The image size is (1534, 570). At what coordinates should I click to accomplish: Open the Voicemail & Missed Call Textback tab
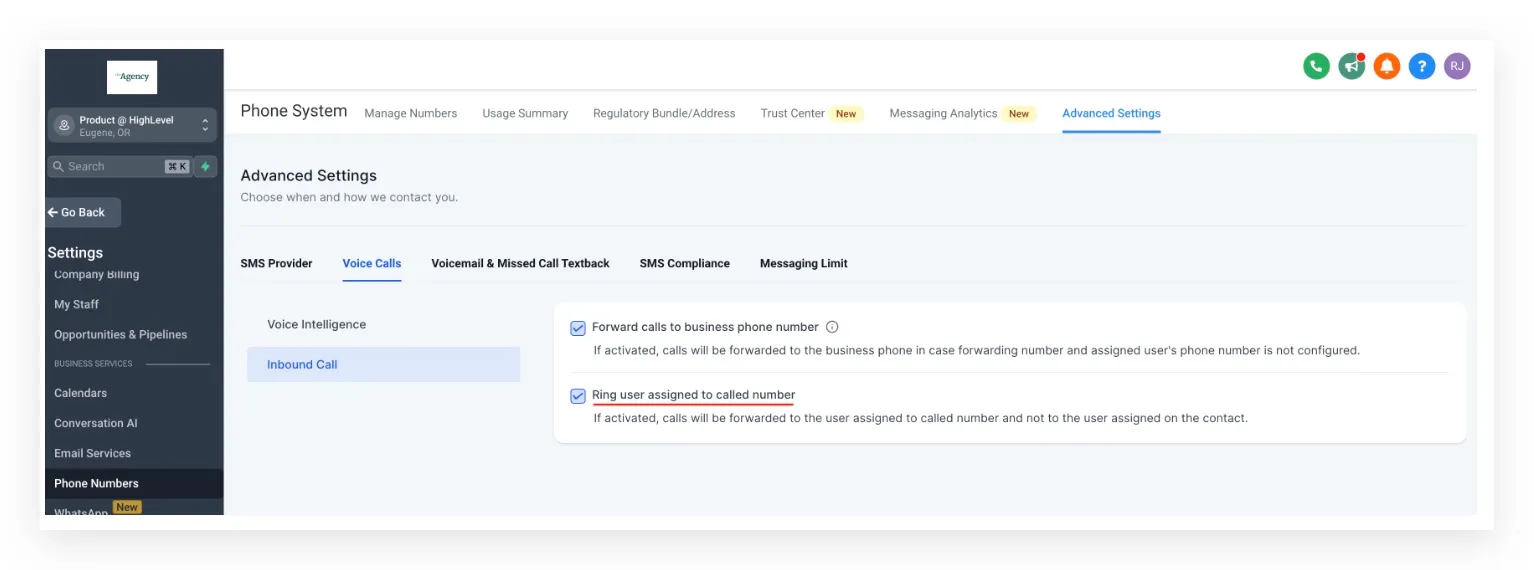[520, 263]
